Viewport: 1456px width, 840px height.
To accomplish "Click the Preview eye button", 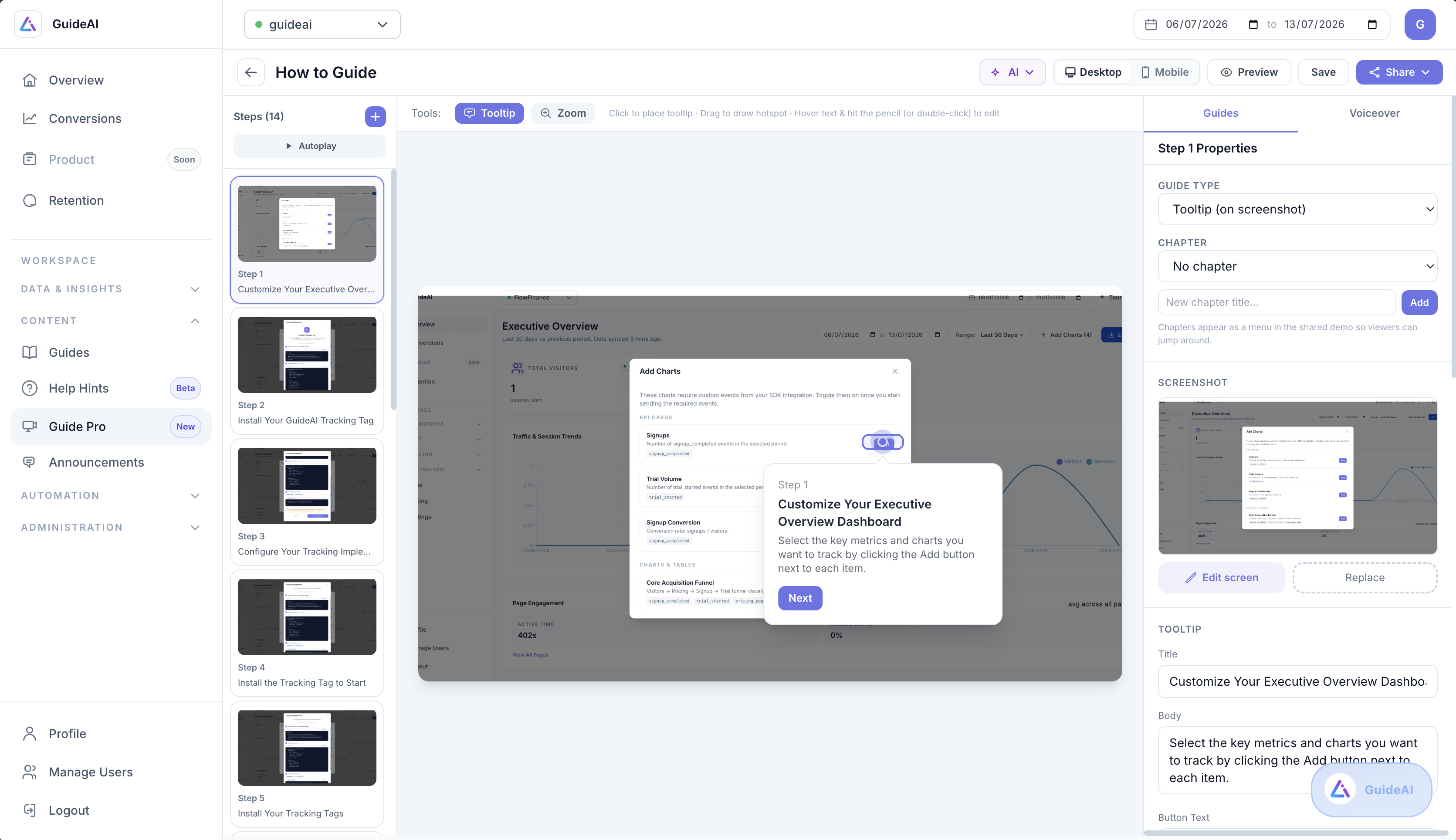I will click(1249, 72).
